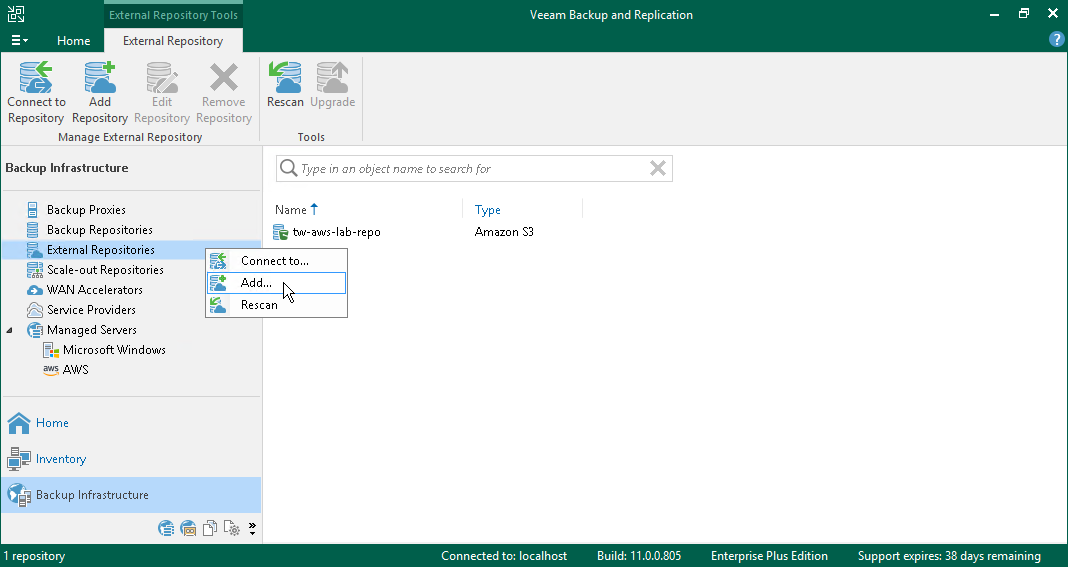The height and width of the screenshot is (567, 1068).
Task: Click the Inventory view icon
Action: (19, 459)
